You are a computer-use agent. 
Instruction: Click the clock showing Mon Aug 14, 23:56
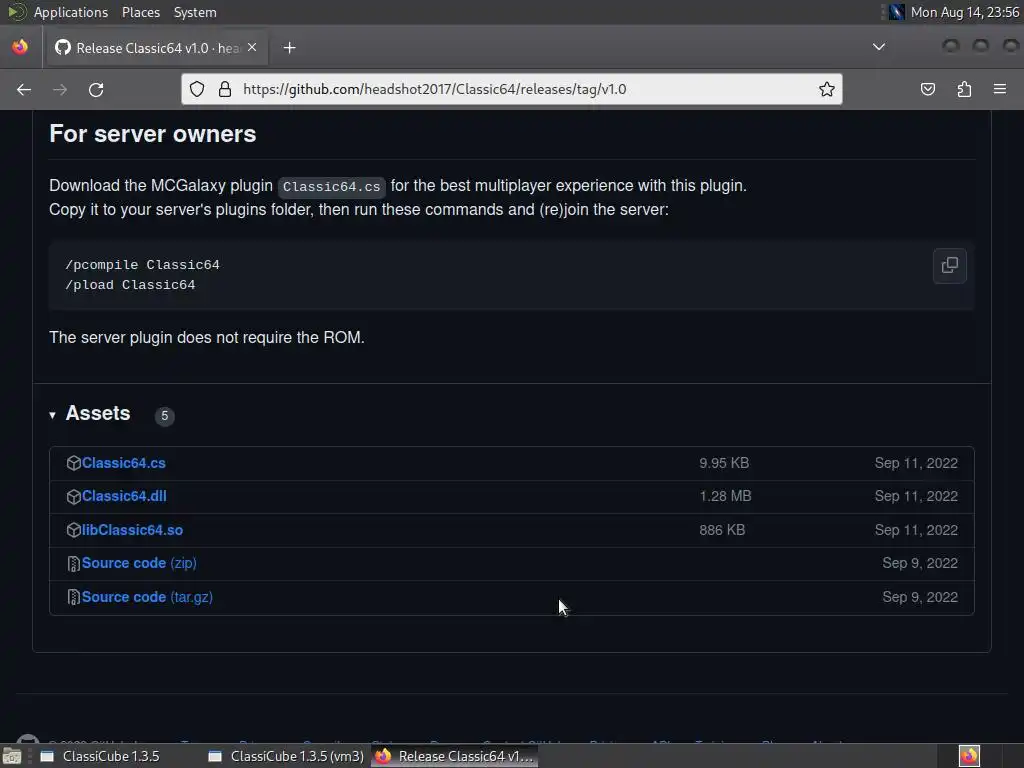(x=965, y=12)
